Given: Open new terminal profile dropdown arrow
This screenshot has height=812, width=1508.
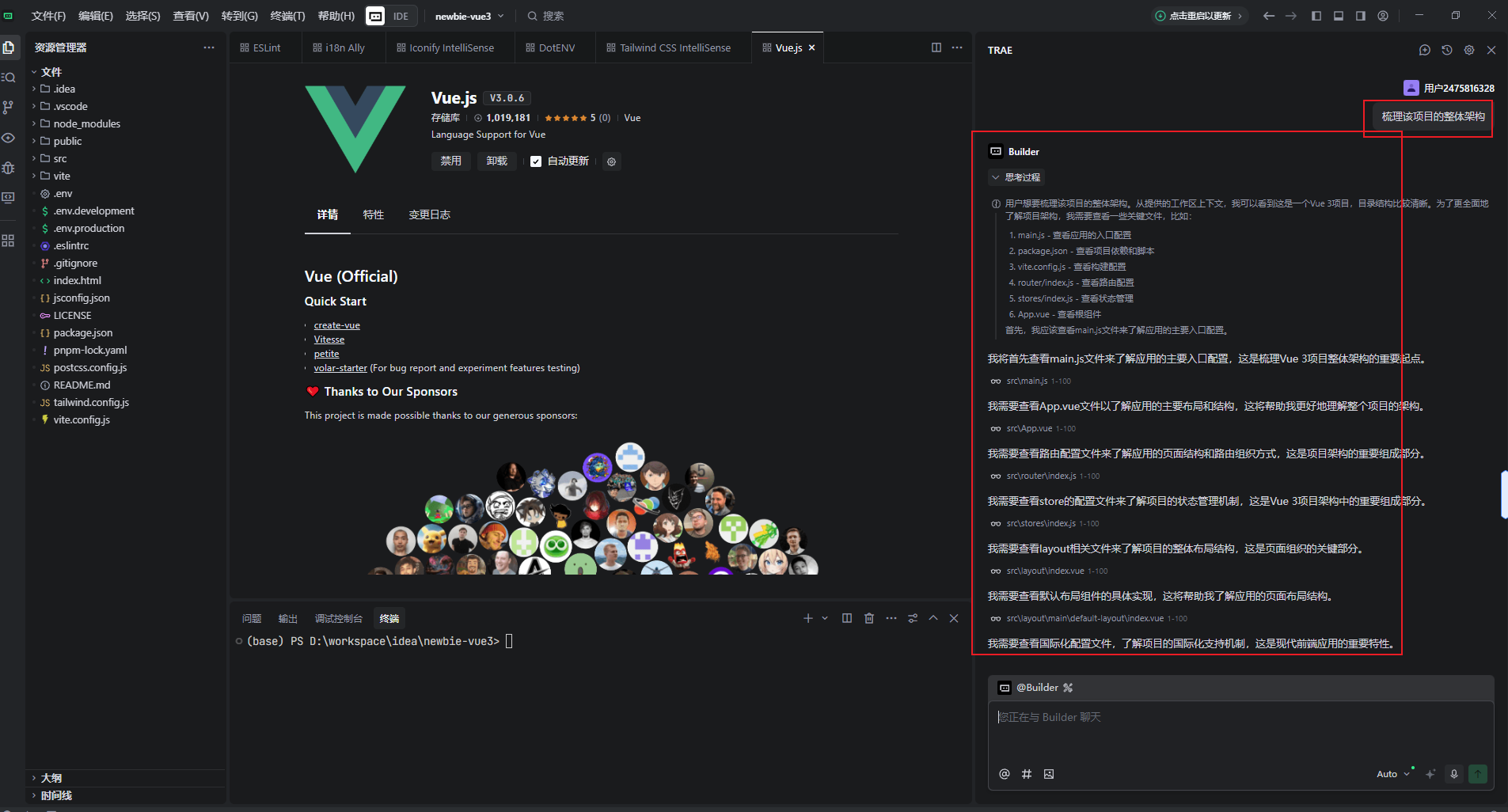Looking at the screenshot, I should click(825, 618).
